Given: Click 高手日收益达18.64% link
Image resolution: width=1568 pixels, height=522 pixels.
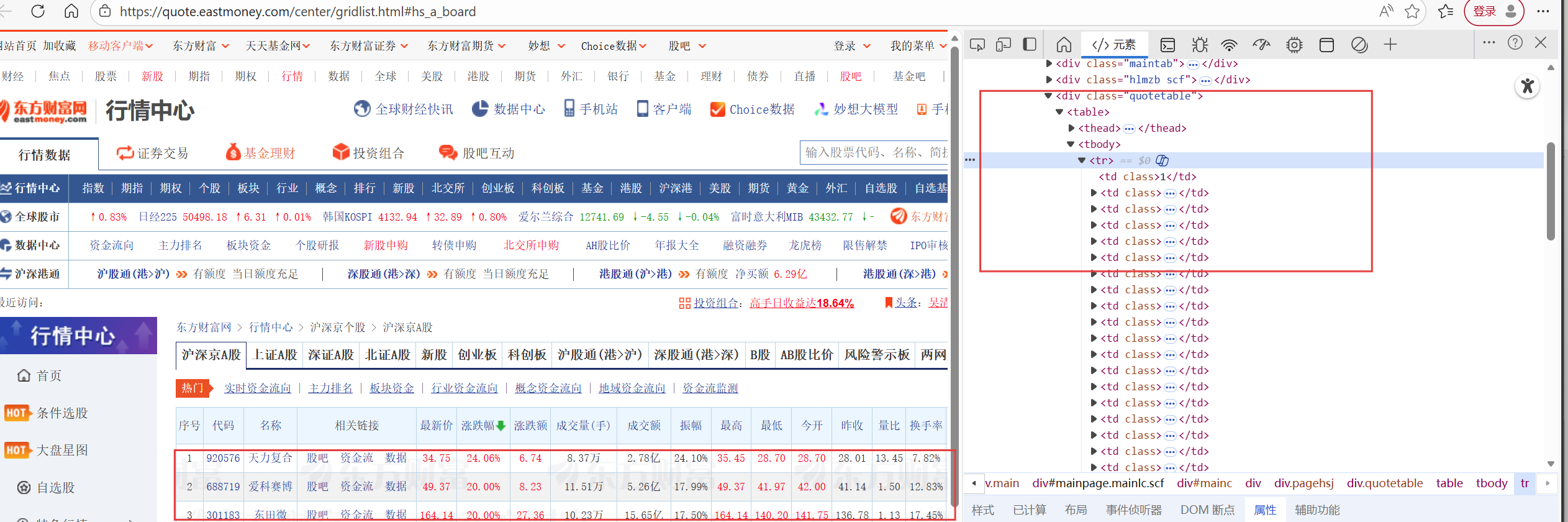Looking at the screenshot, I should tap(802, 303).
